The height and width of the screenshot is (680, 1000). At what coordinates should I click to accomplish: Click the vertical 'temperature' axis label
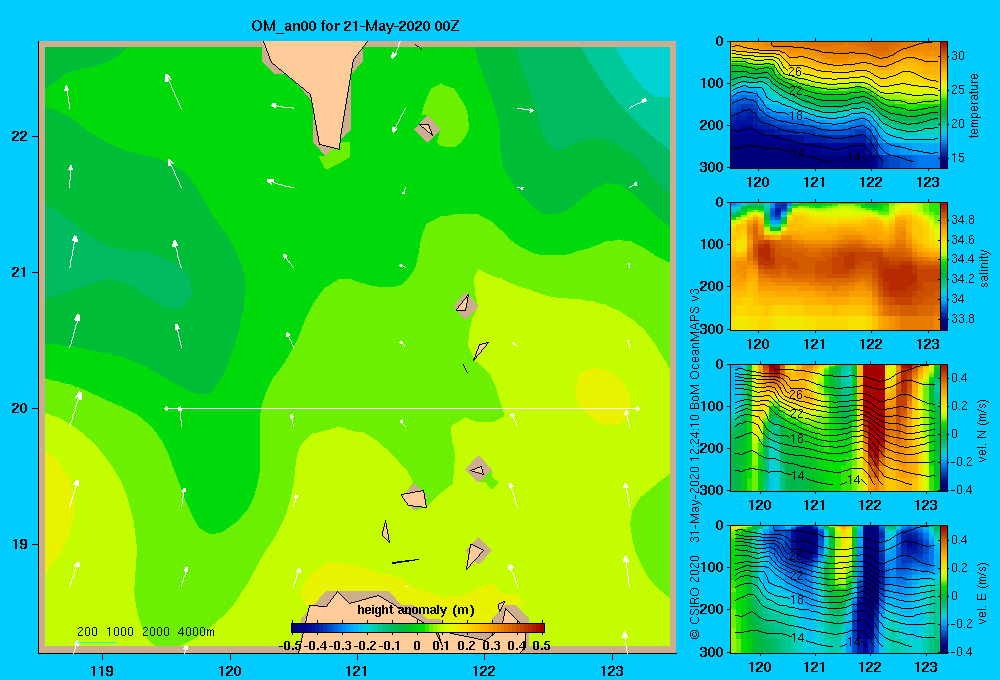tap(974, 105)
